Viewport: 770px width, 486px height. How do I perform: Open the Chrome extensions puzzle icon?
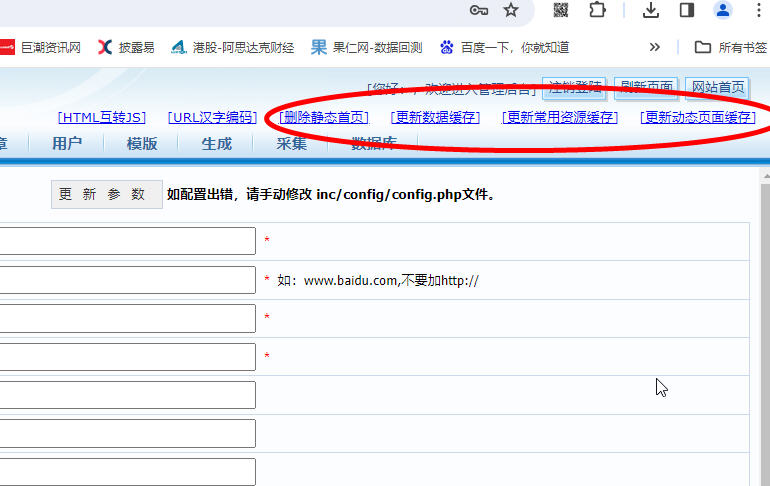pos(597,10)
